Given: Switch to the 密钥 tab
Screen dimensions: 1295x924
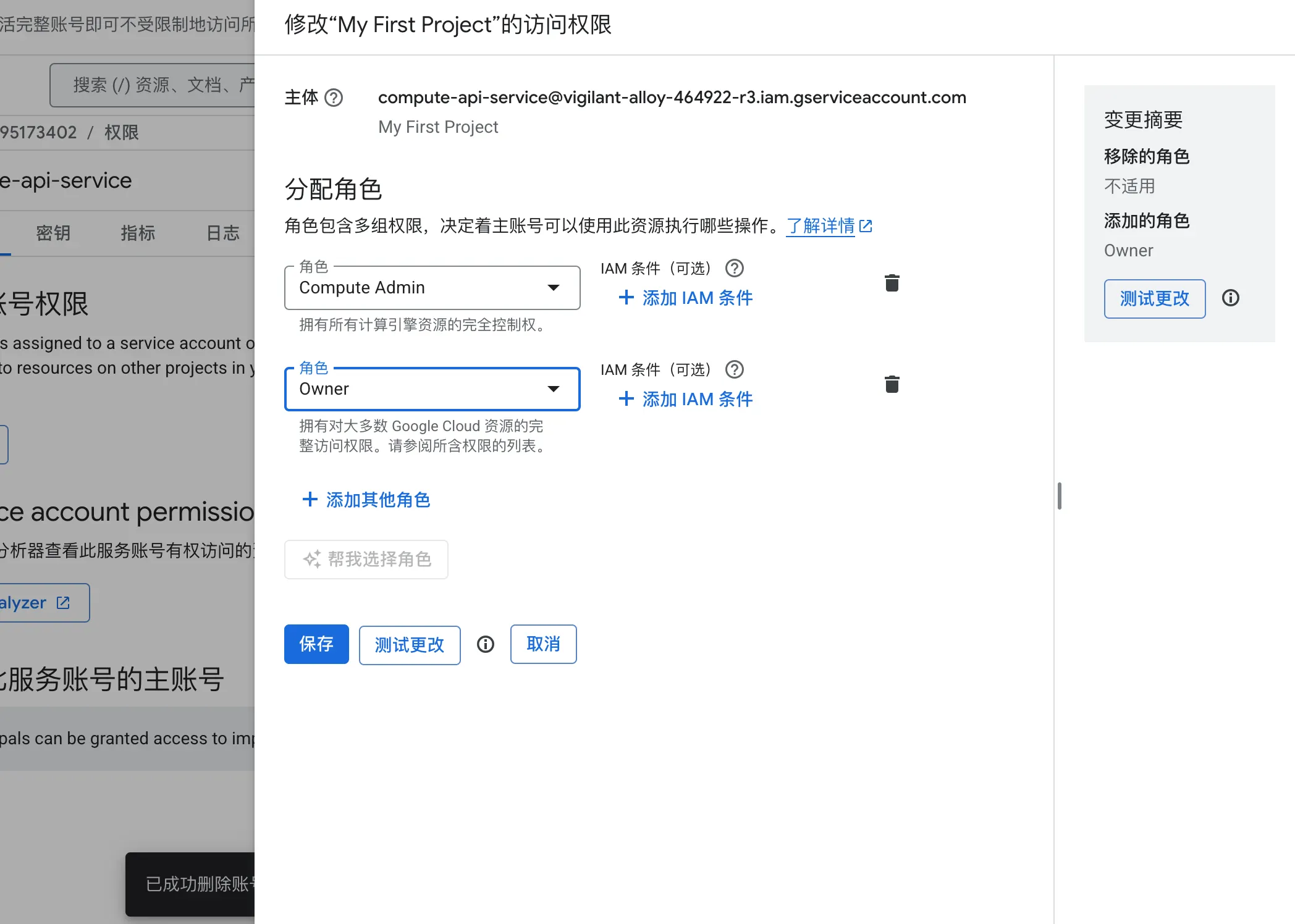Looking at the screenshot, I should (x=53, y=233).
